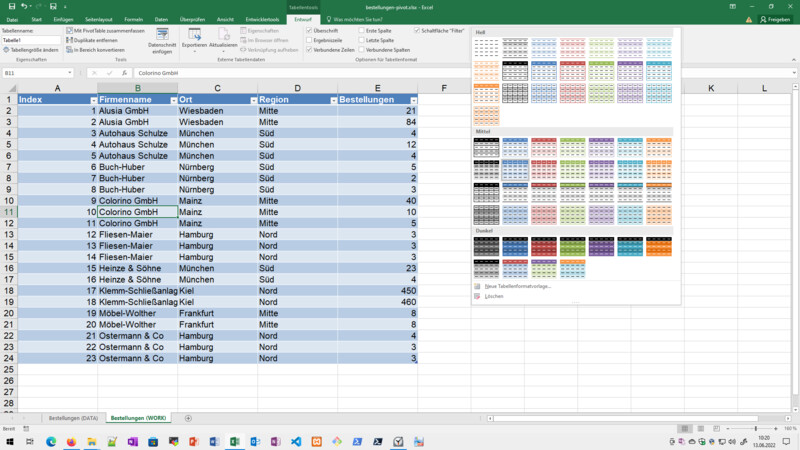The height and width of the screenshot is (450, 800).
Task: Save the workbook using the quick access icon
Action: (12, 7)
